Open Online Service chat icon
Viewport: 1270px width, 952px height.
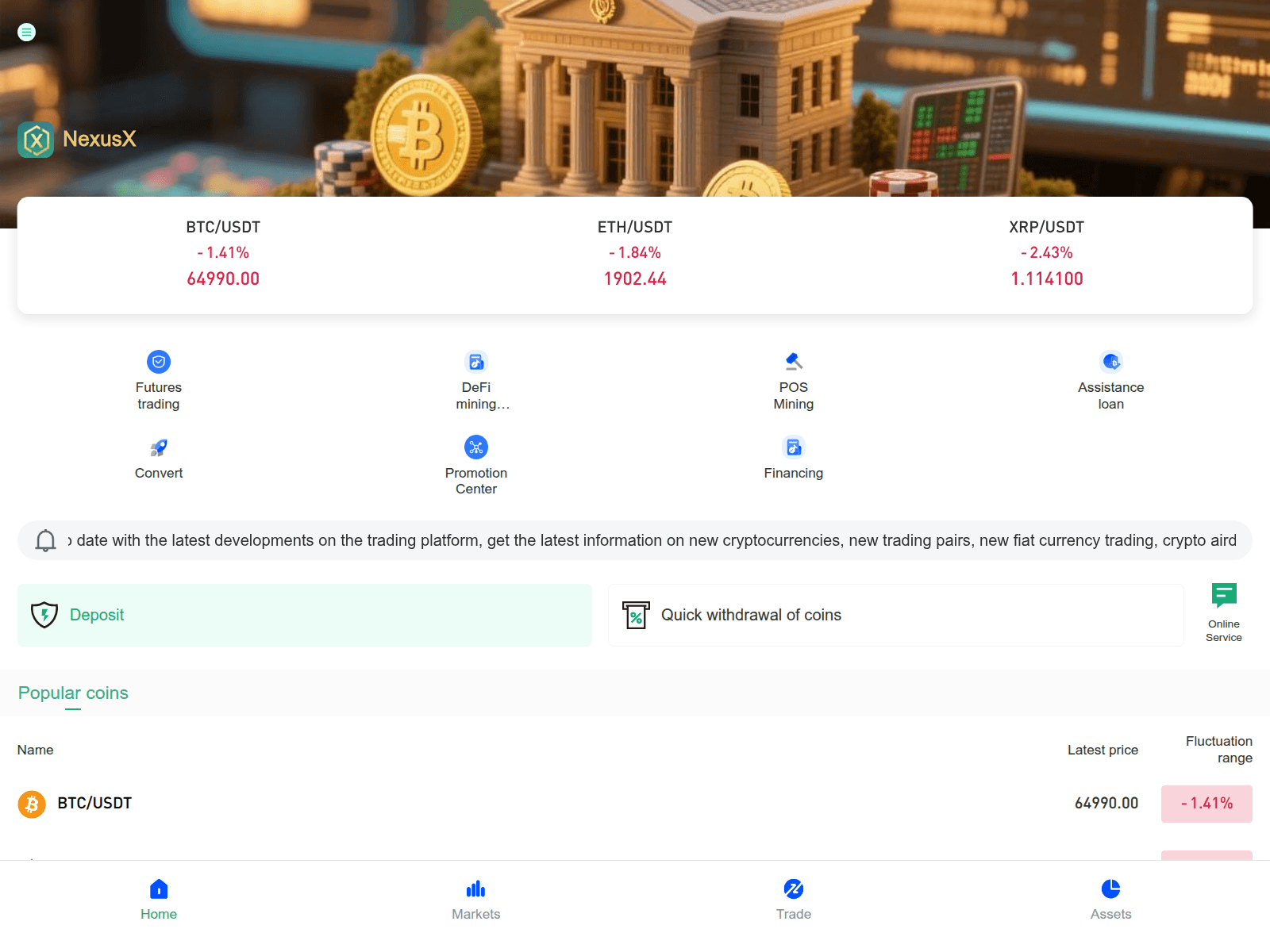pos(1224,595)
